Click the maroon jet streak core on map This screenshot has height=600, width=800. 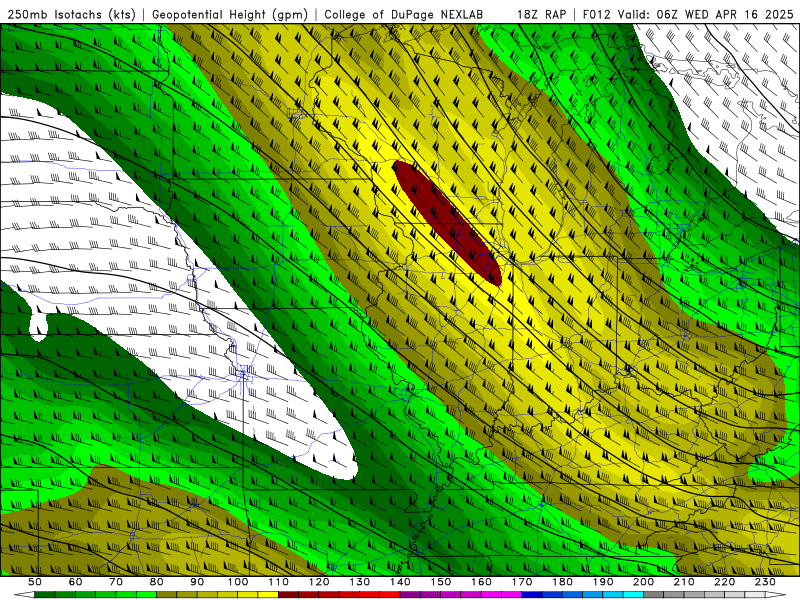tap(447, 223)
